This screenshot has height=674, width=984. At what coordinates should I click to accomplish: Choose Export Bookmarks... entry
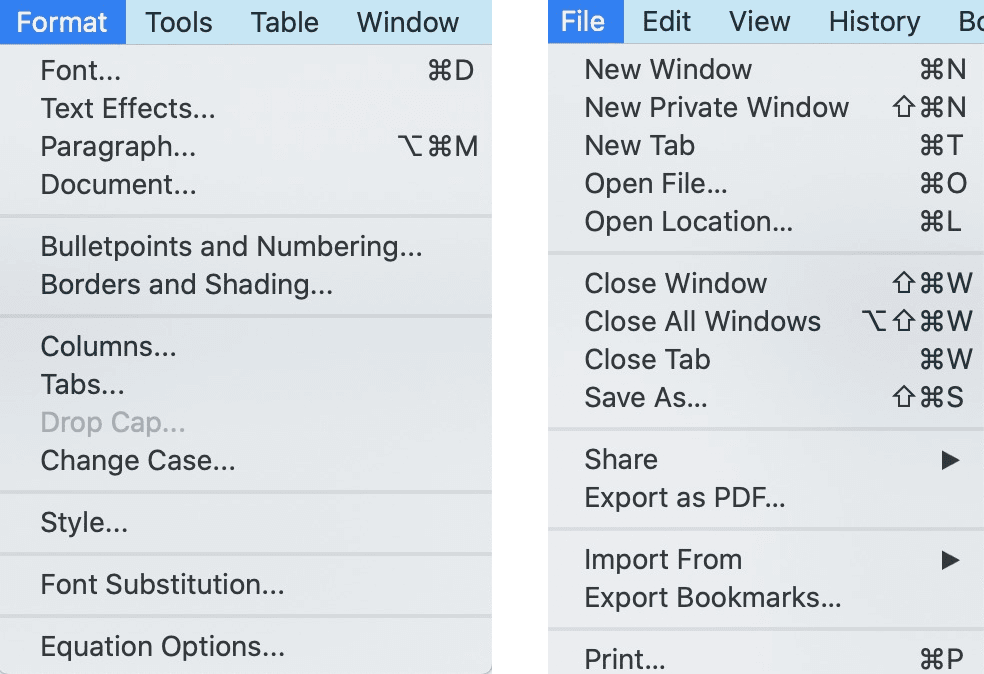712,598
